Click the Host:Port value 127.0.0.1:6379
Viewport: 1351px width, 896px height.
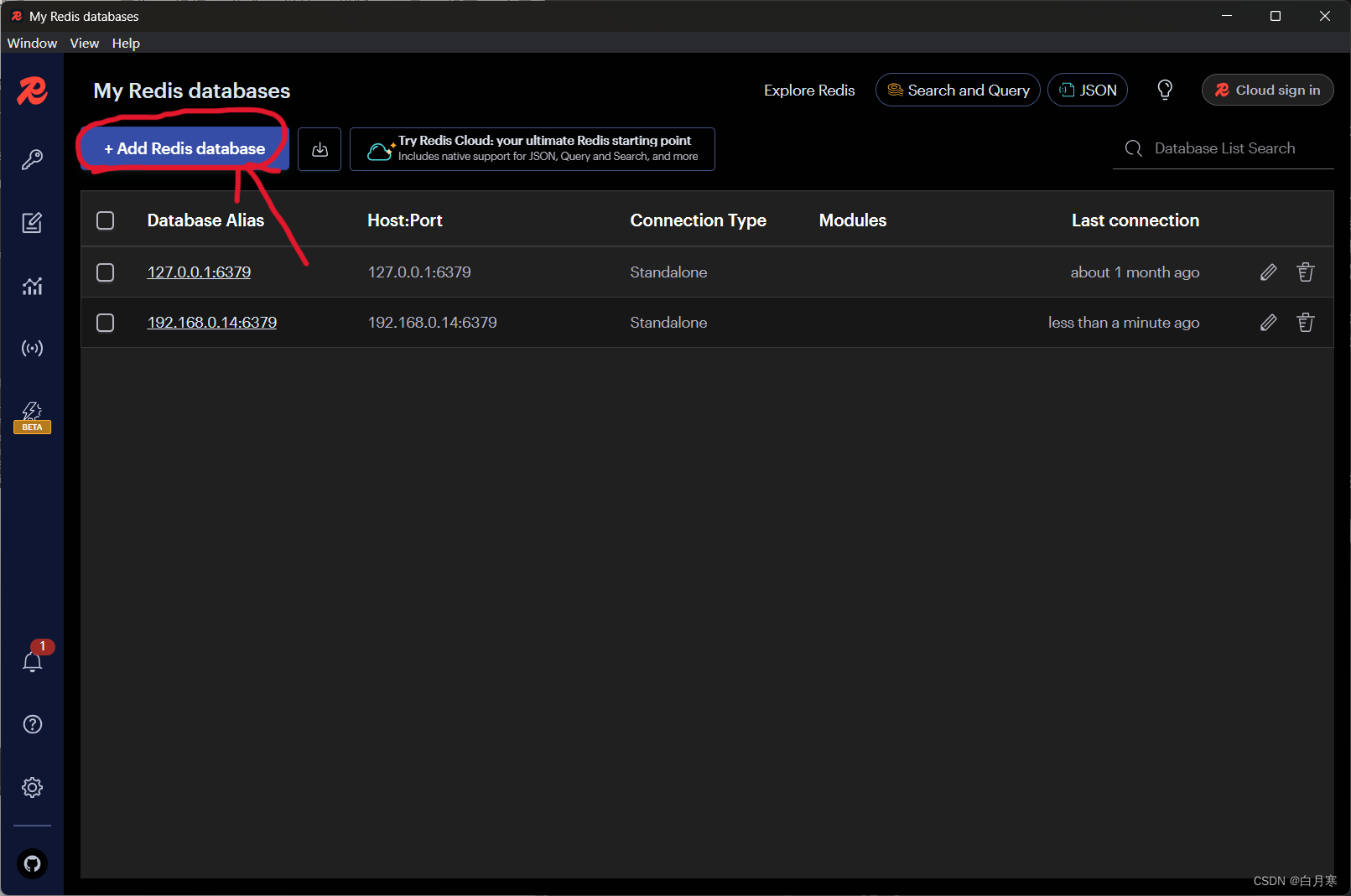419,272
